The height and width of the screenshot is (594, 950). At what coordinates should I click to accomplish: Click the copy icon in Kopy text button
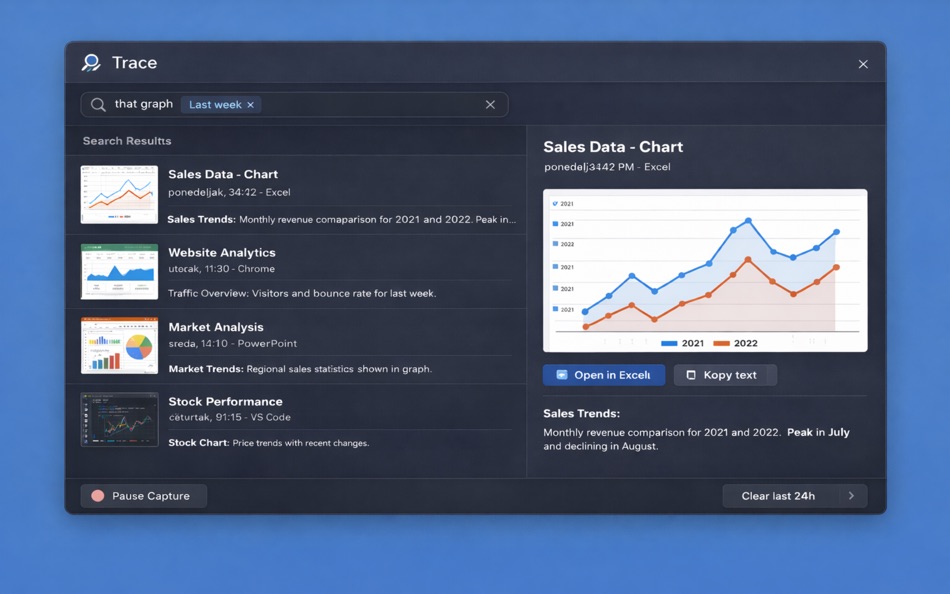tap(691, 375)
